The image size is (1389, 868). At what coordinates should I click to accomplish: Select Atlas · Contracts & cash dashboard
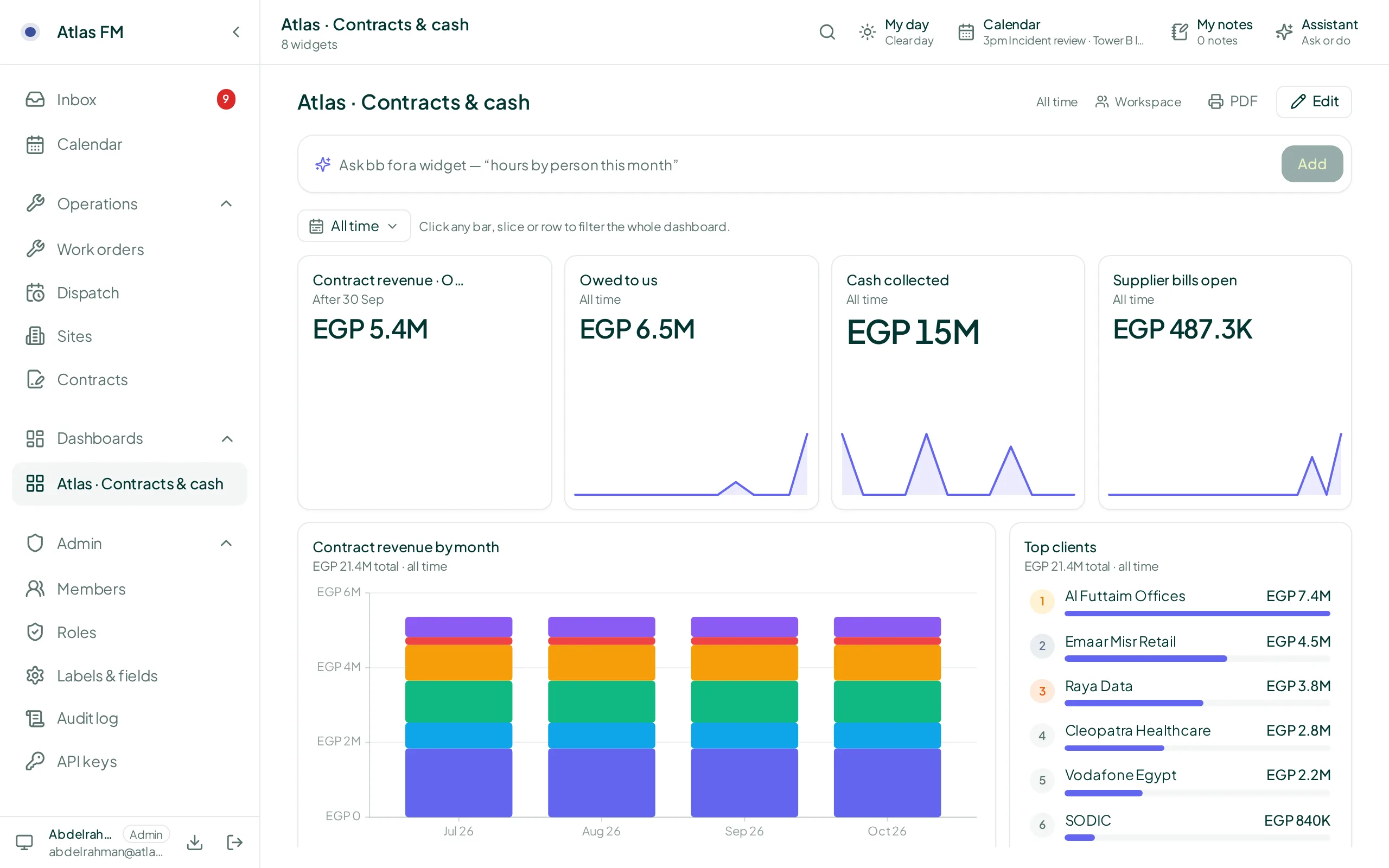coord(130,484)
